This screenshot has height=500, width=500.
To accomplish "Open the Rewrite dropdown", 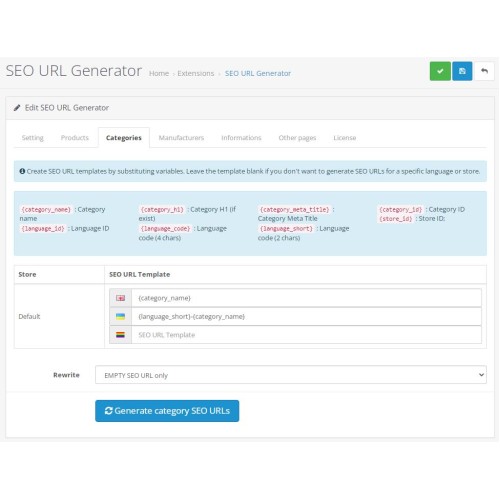I will [x=291, y=375].
